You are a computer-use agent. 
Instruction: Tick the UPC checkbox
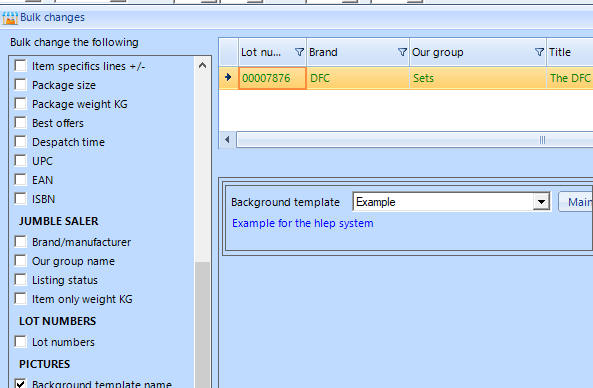click(20, 160)
